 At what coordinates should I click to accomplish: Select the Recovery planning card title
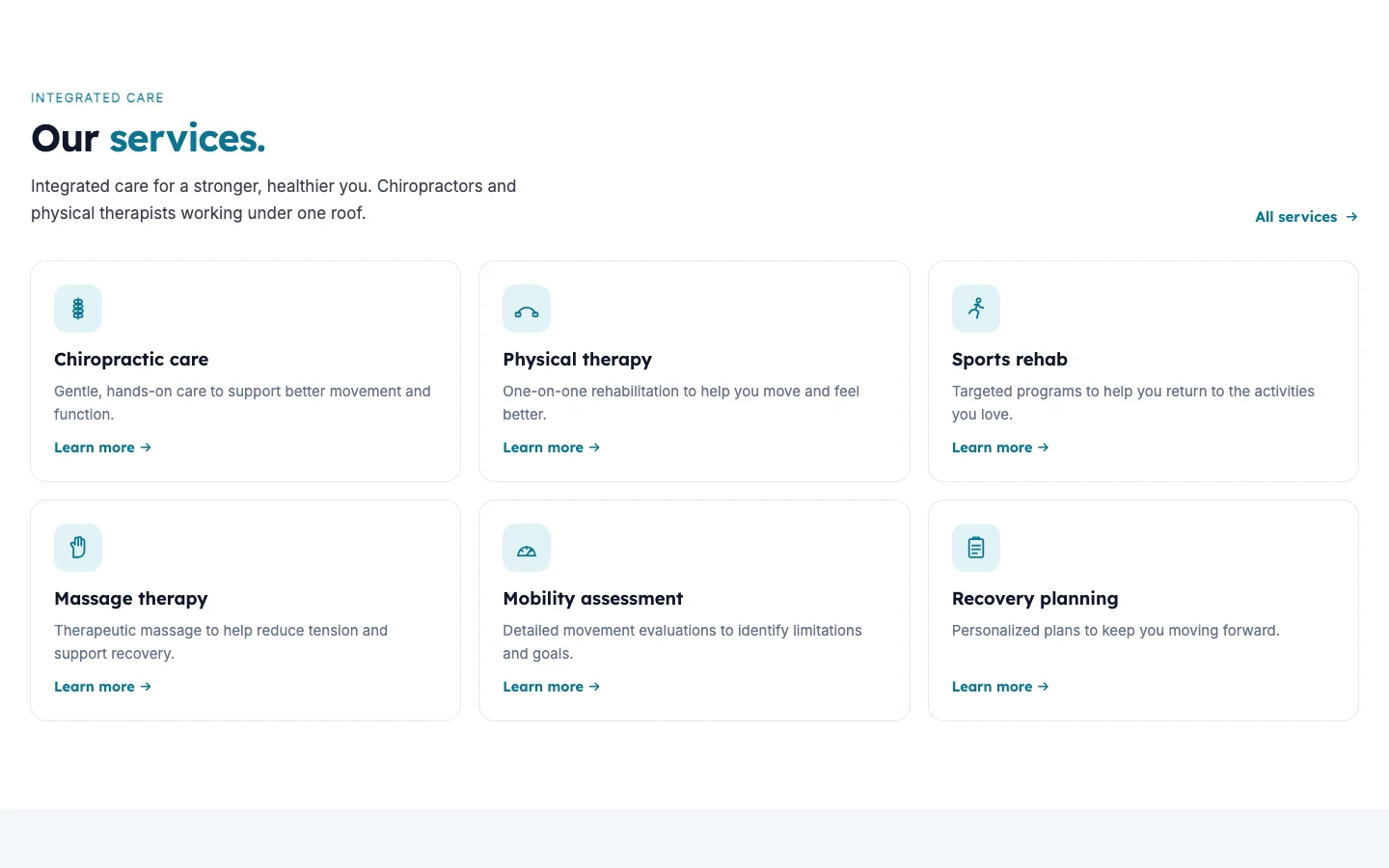(x=1035, y=599)
